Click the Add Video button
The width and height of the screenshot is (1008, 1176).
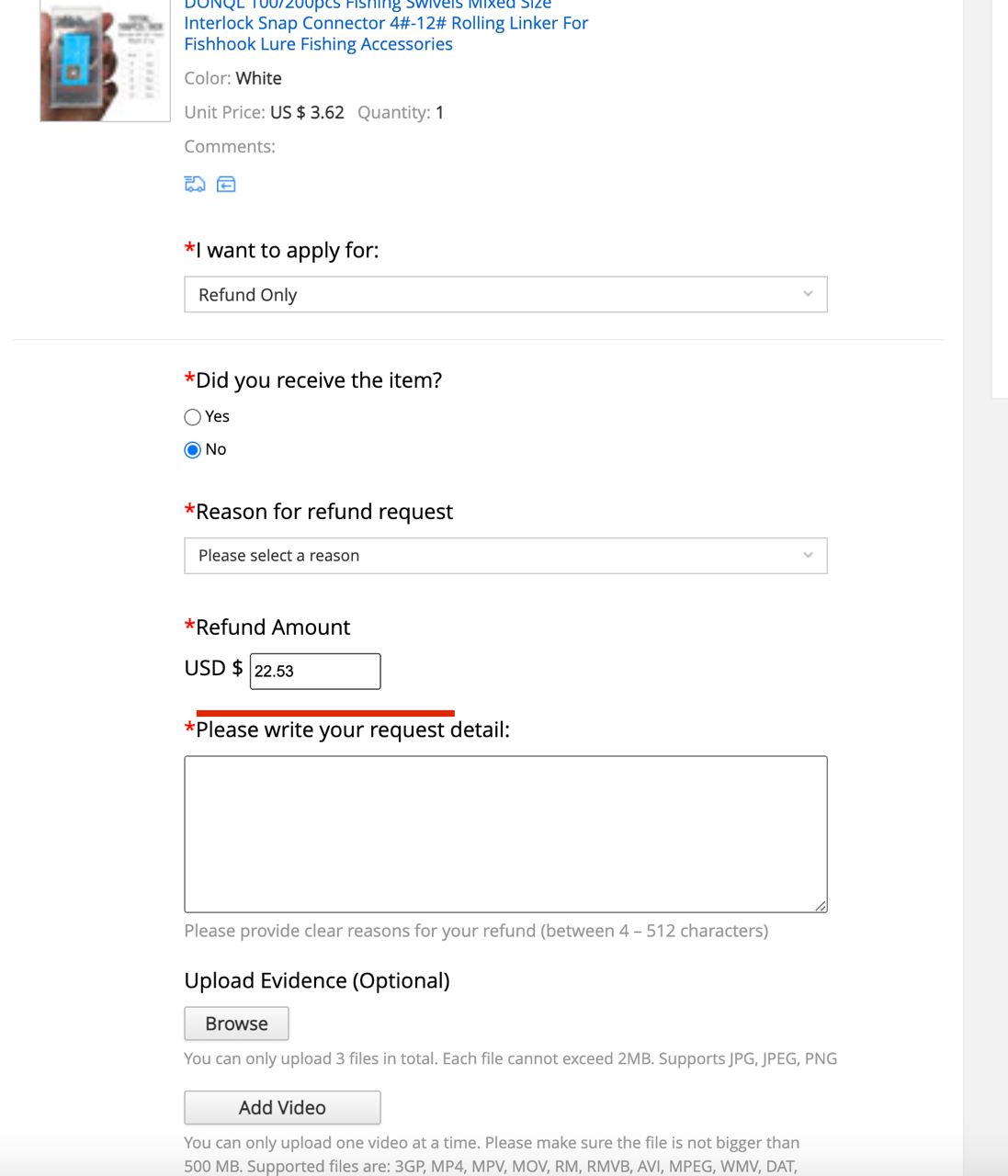282,1108
